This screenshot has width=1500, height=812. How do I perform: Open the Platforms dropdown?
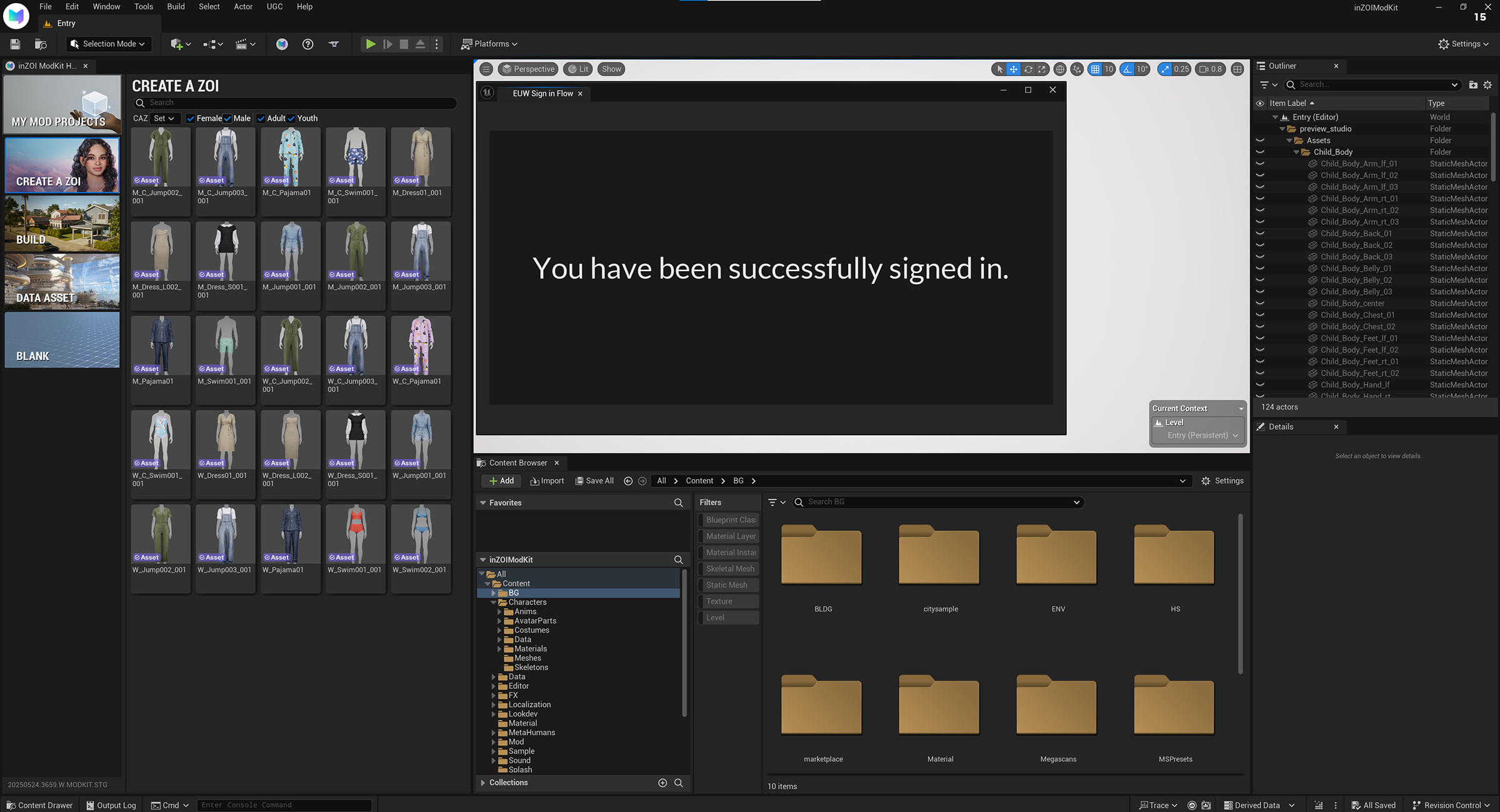click(489, 44)
